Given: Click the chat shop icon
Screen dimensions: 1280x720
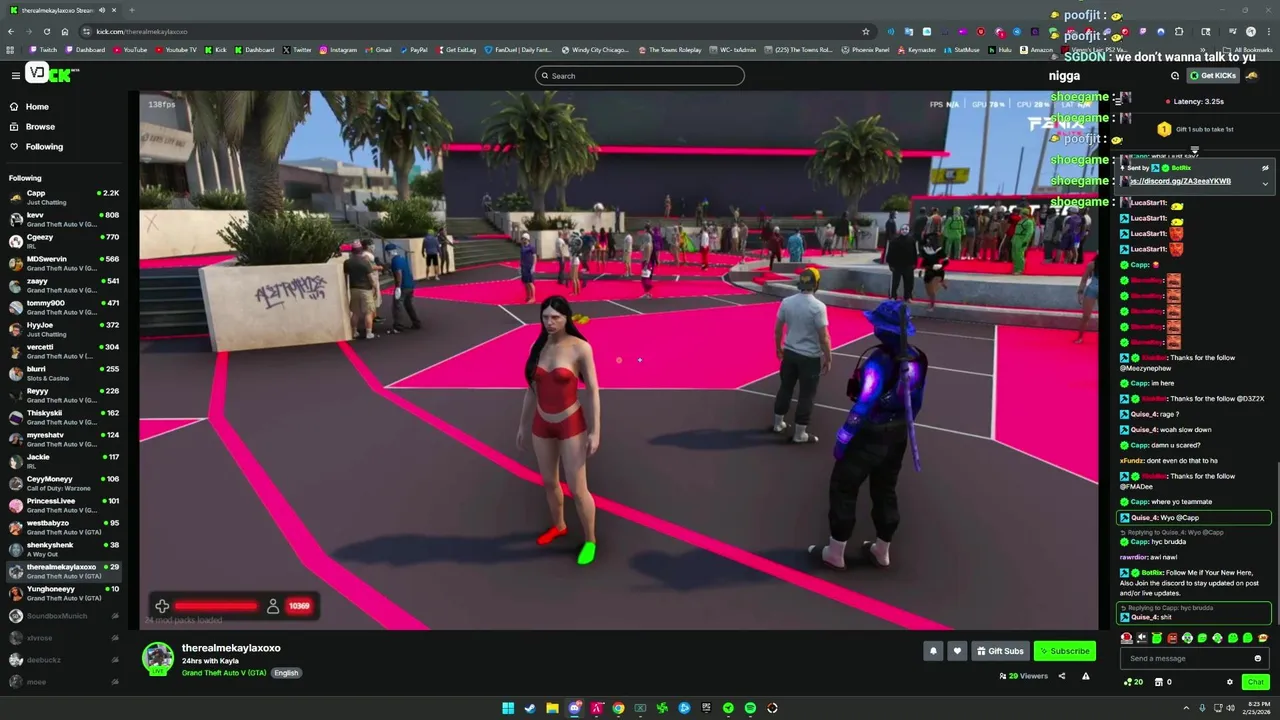Looking at the screenshot, I should coord(1159,682).
